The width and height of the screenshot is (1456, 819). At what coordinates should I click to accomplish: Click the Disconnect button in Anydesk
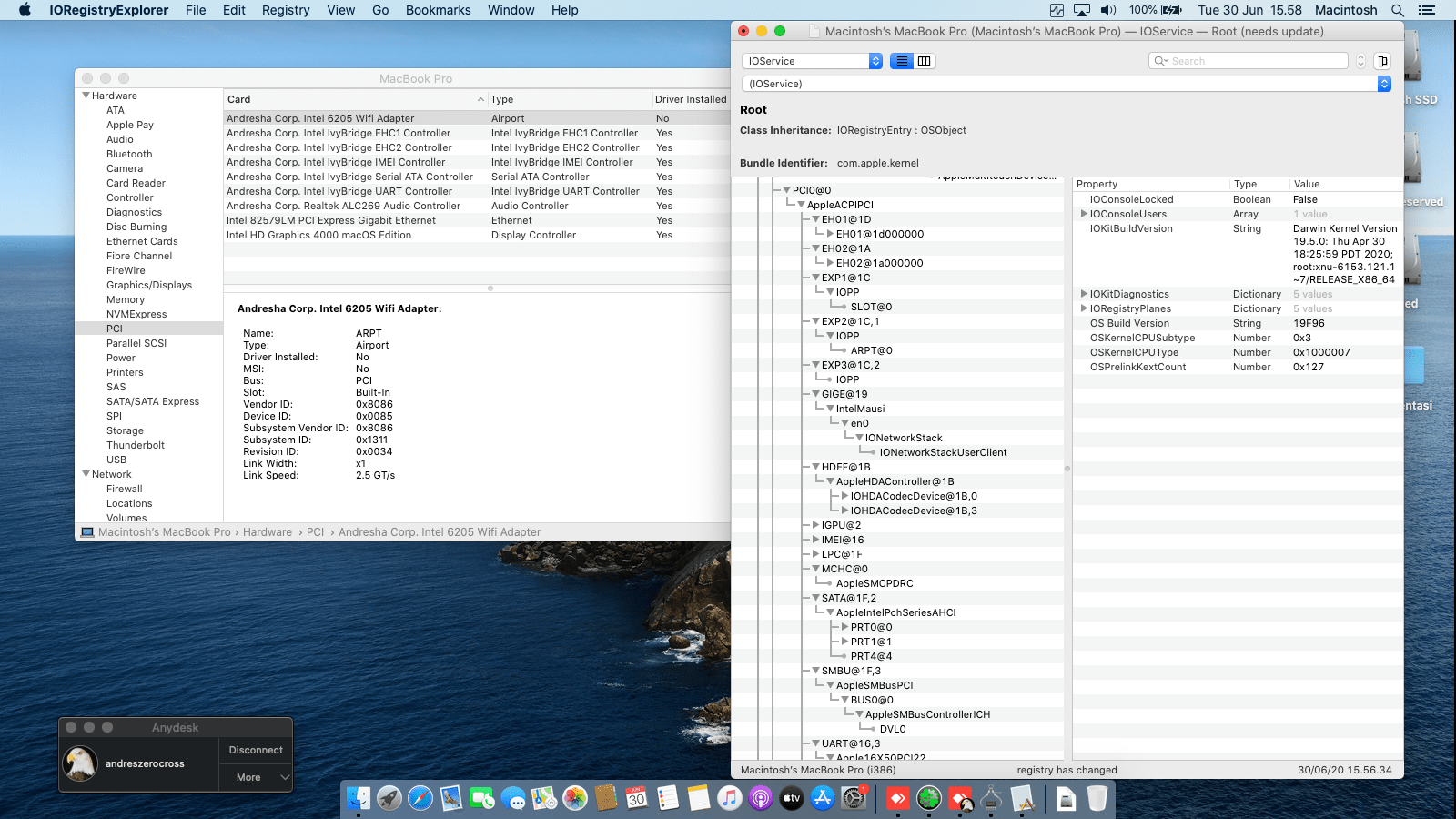pyautogui.click(x=256, y=750)
